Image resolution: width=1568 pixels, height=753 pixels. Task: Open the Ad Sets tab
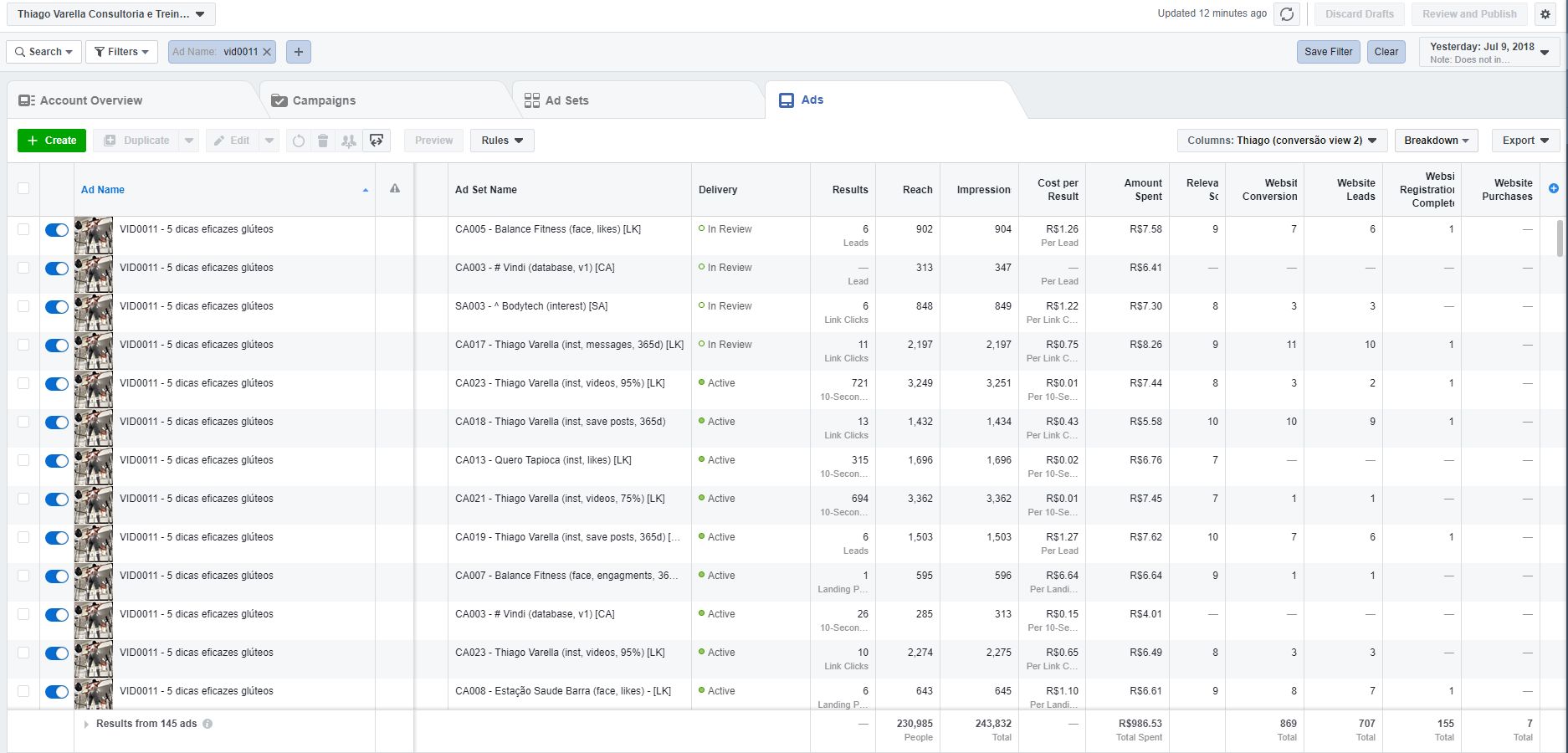(566, 100)
